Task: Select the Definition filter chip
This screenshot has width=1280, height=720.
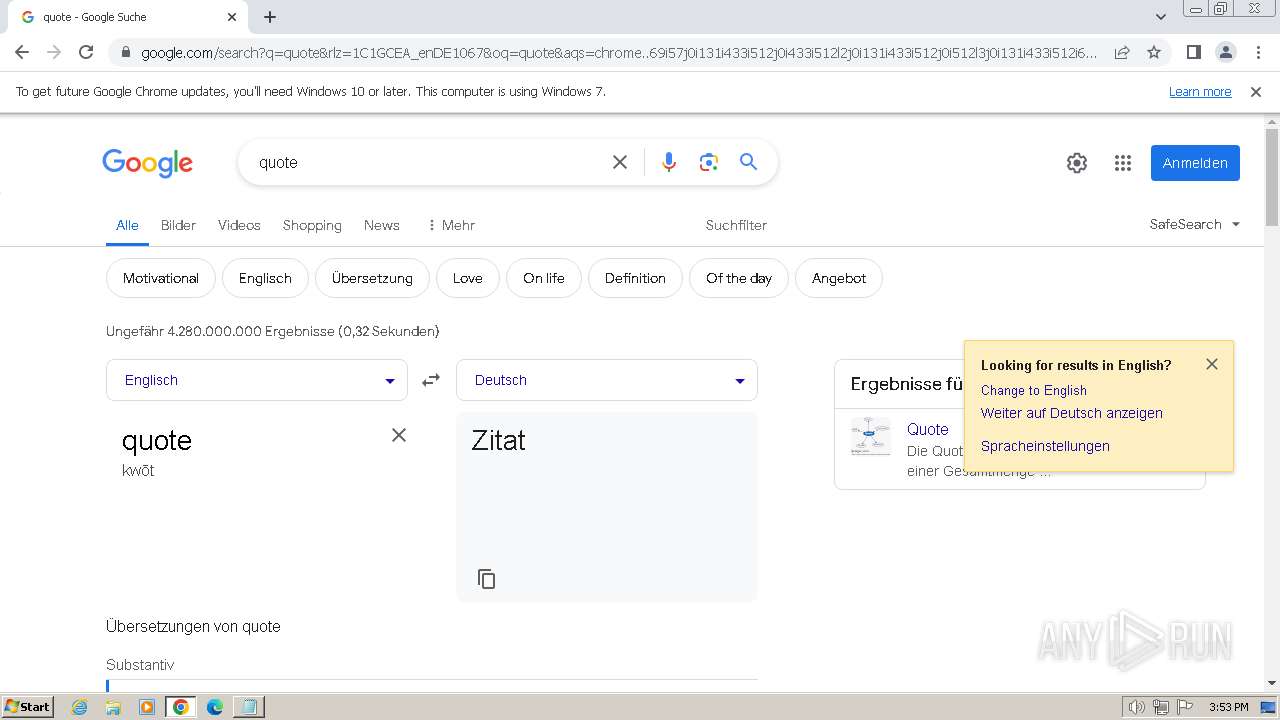Action: [x=635, y=278]
